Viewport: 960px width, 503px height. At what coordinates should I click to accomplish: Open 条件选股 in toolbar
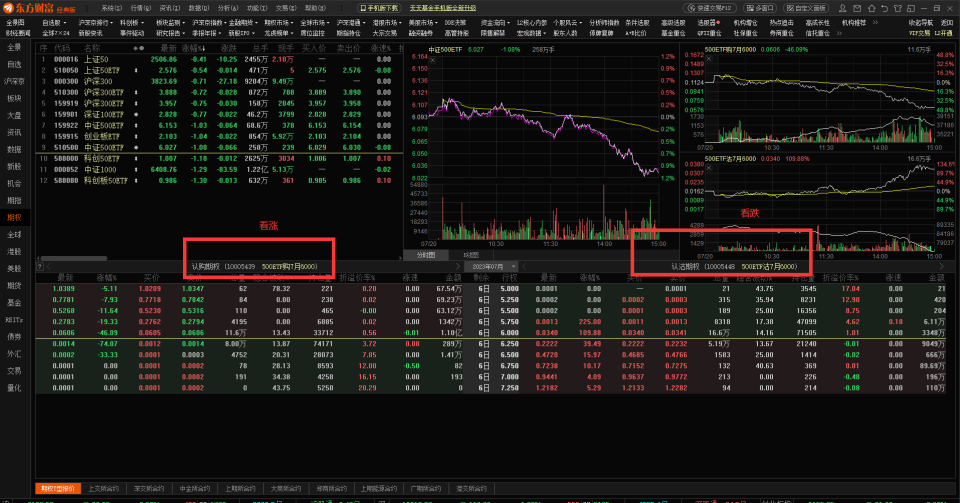[x=637, y=23]
